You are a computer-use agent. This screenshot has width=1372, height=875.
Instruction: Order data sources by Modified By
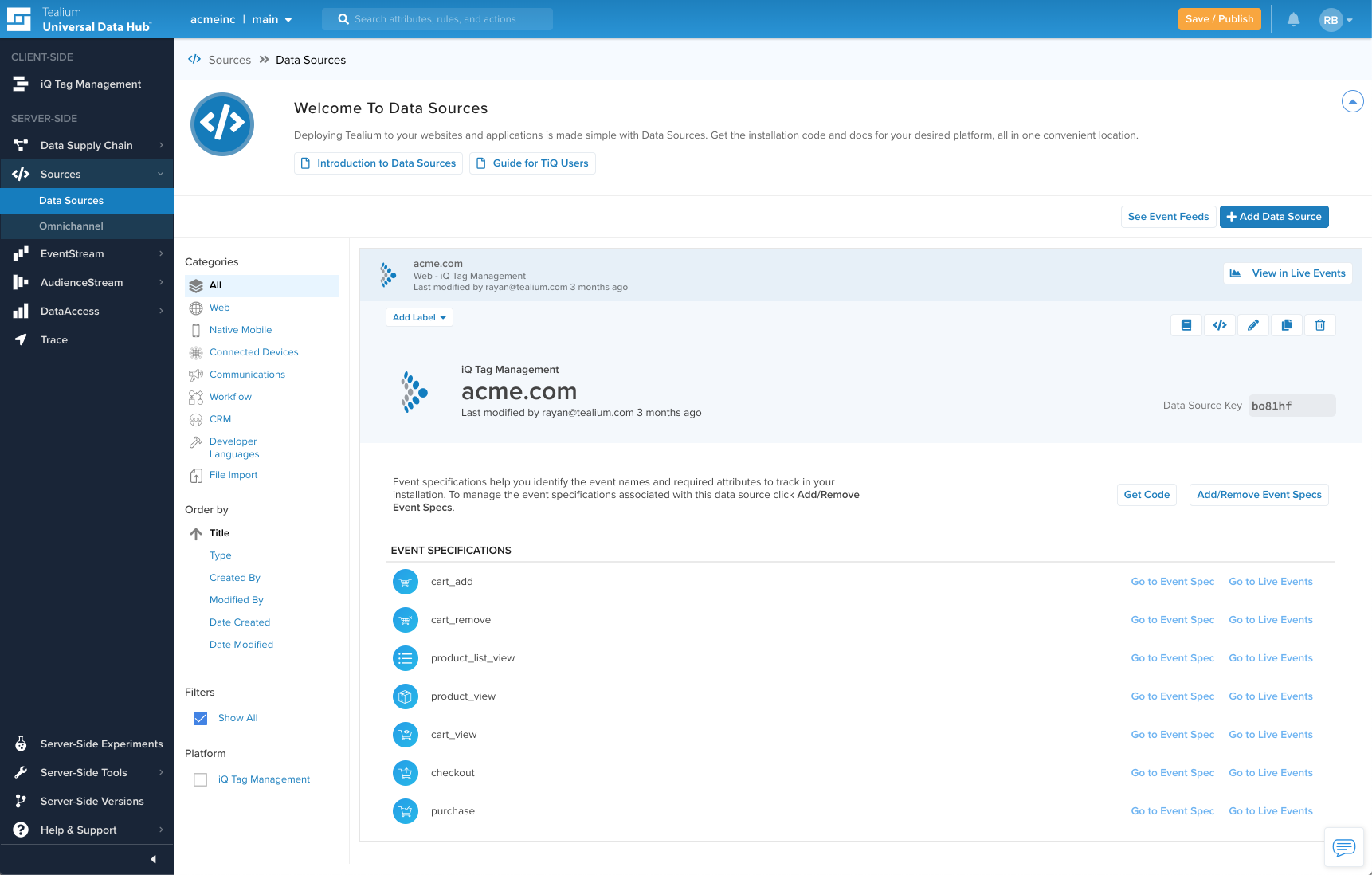237,600
